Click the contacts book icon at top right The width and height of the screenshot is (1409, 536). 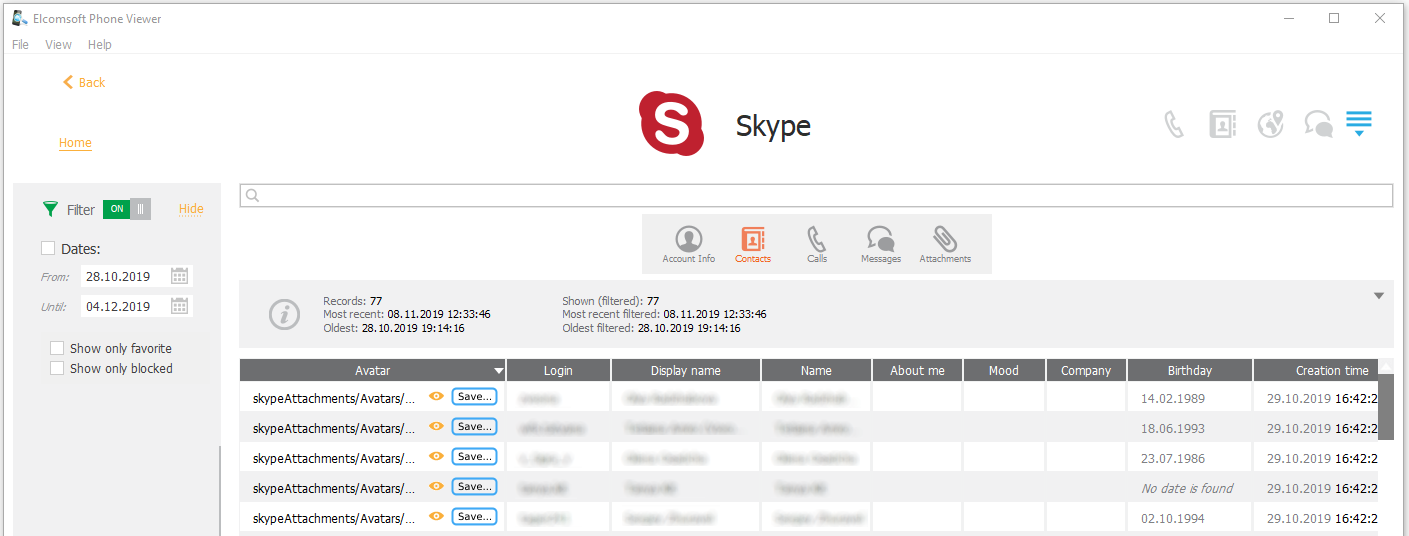coord(1222,124)
